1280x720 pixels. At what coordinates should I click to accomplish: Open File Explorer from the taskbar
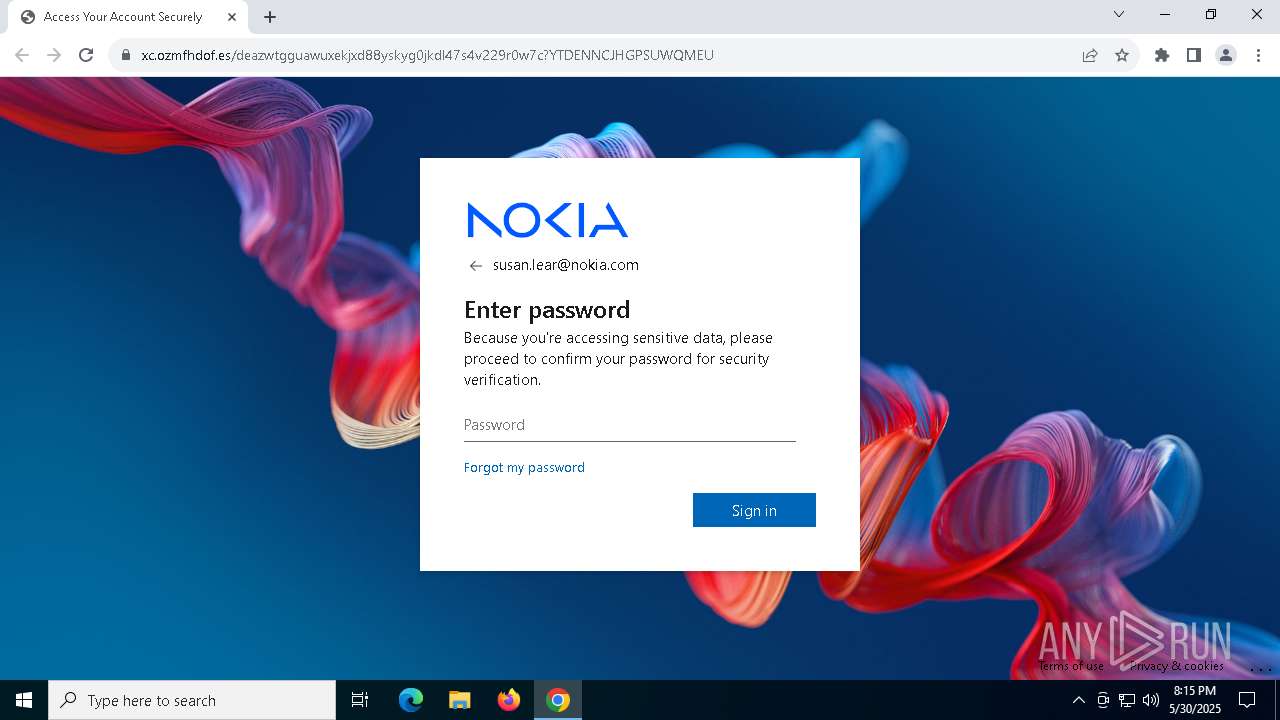pos(460,700)
